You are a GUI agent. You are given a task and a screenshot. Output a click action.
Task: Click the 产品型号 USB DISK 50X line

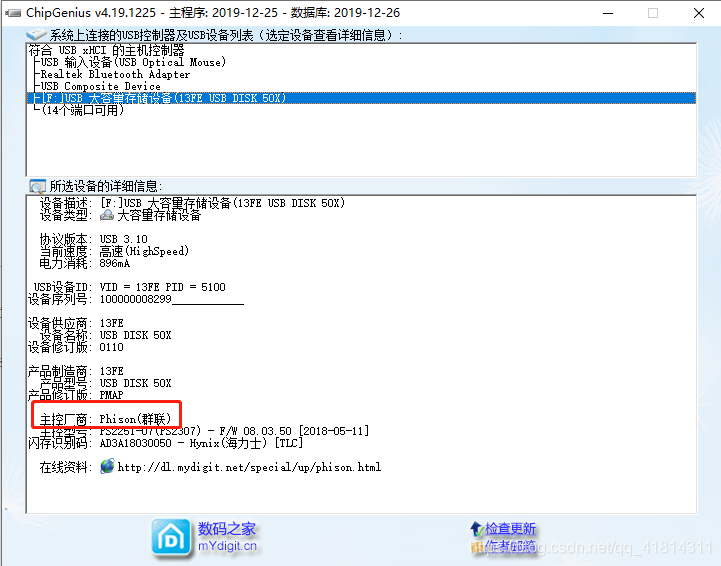pos(105,383)
